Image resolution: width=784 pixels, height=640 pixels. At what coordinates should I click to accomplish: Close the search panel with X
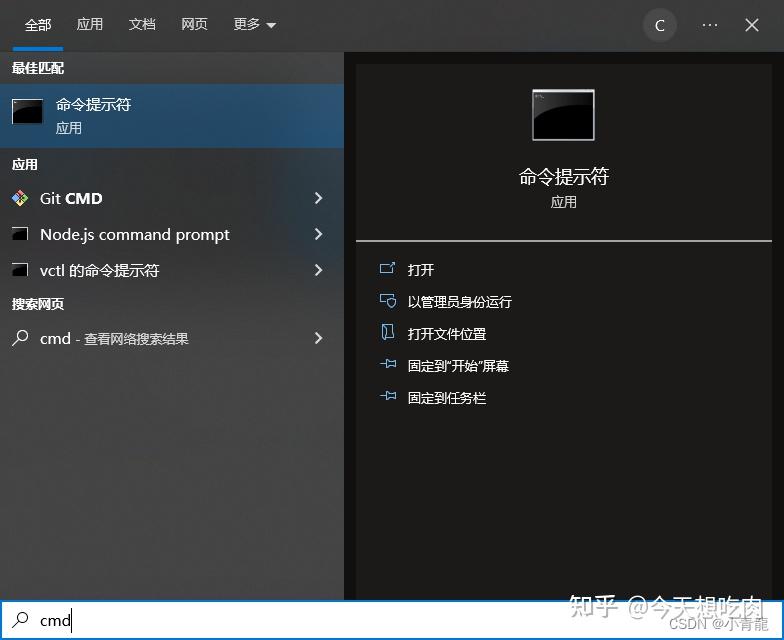752,25
